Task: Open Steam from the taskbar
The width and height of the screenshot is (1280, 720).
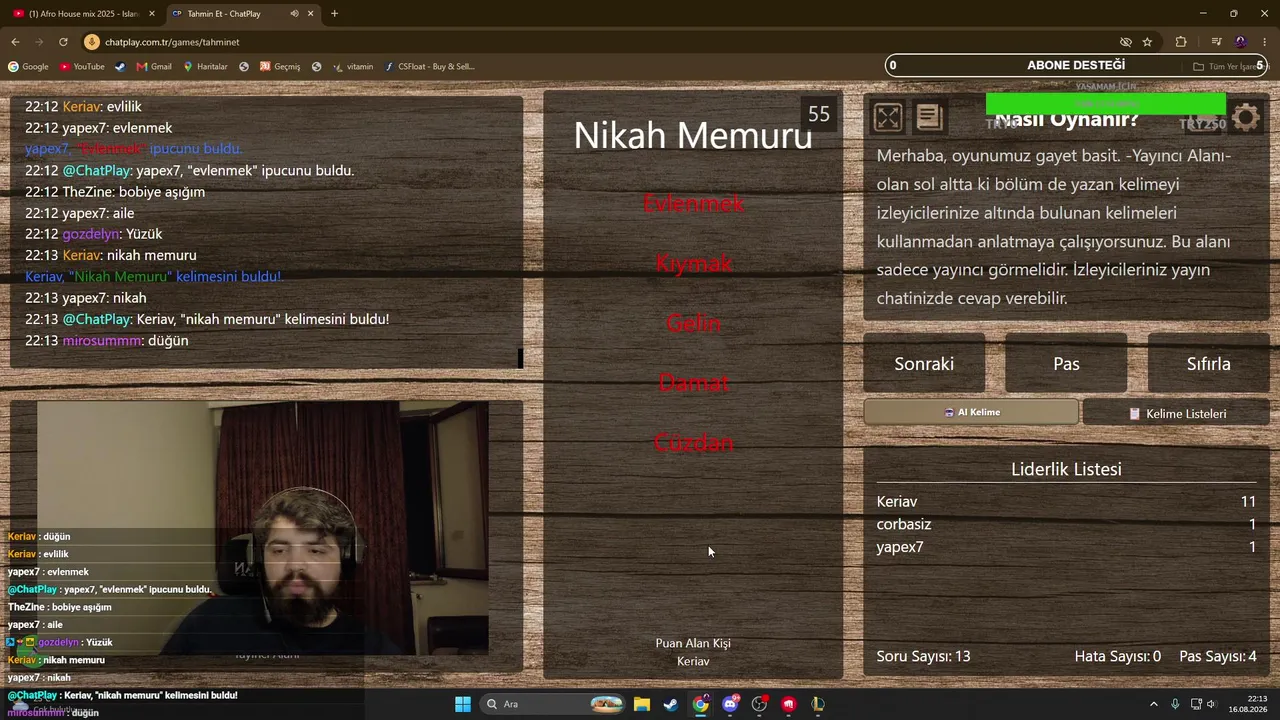Action: click(x=671, y=704)
